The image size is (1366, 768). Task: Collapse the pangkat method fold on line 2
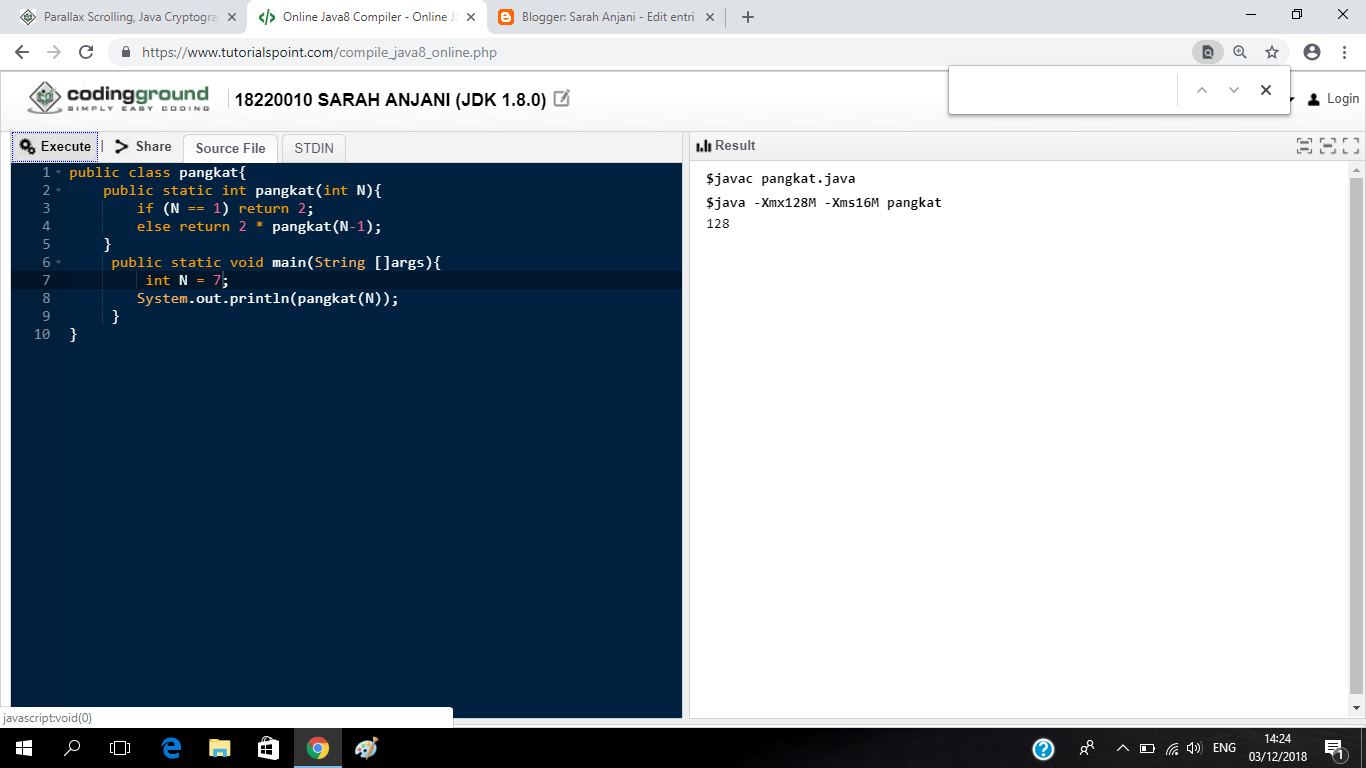click(x=59, y=190)
